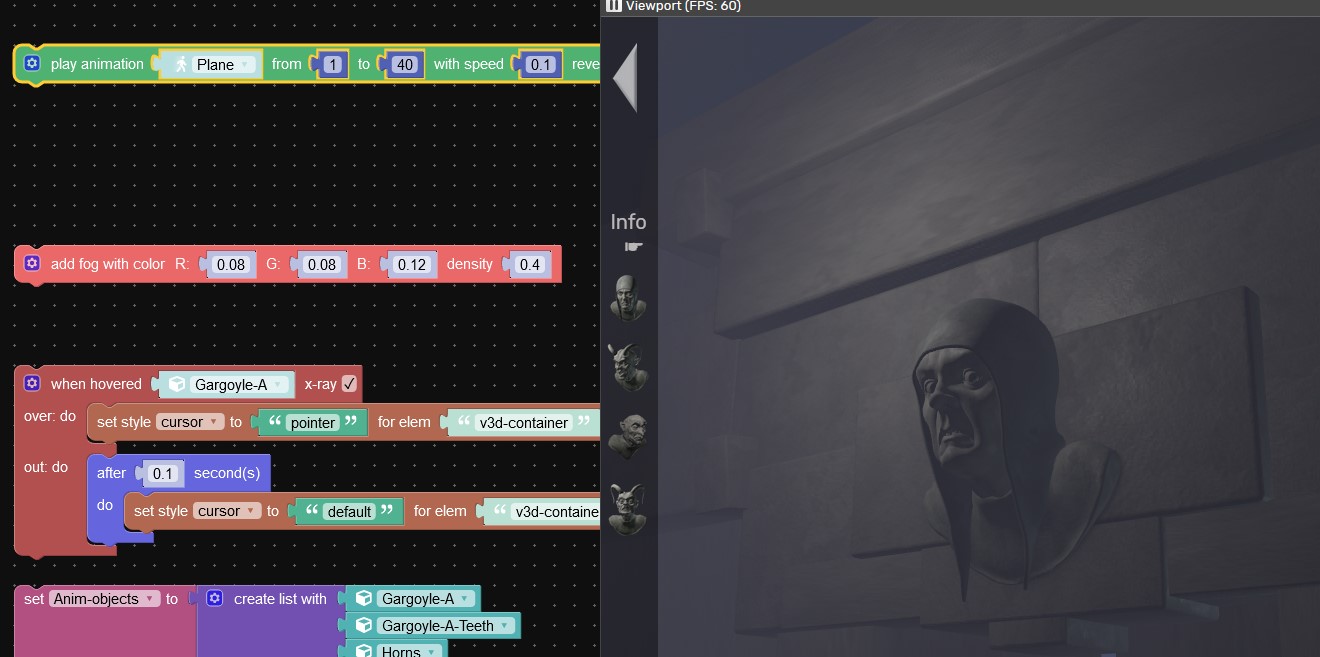Viewport: 1320px width, 657px height.
Task: Select the bottom winged gargoyle thumbnail
Action: [x=629, y=508]
